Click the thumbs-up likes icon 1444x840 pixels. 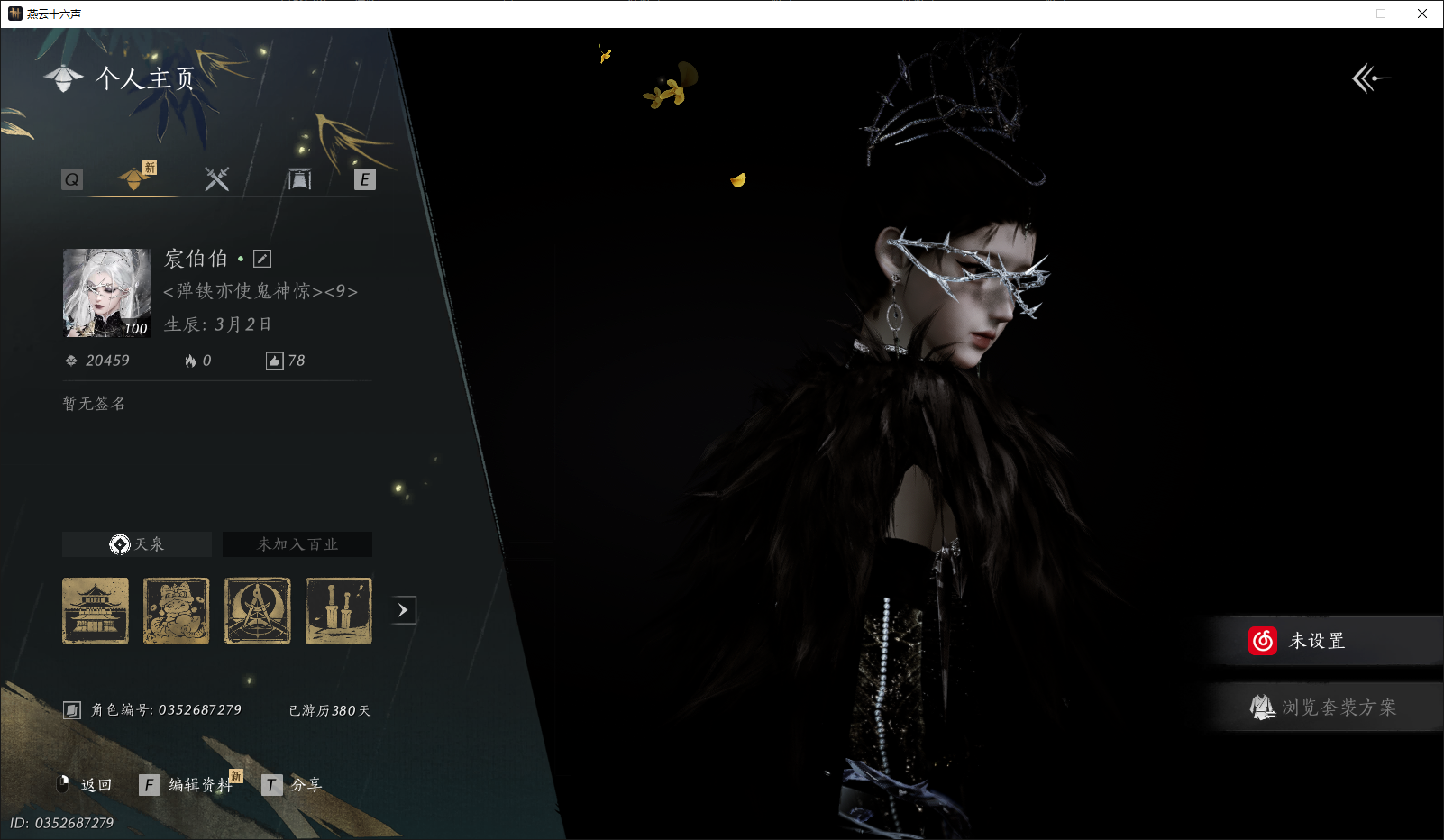pos(275,361)
